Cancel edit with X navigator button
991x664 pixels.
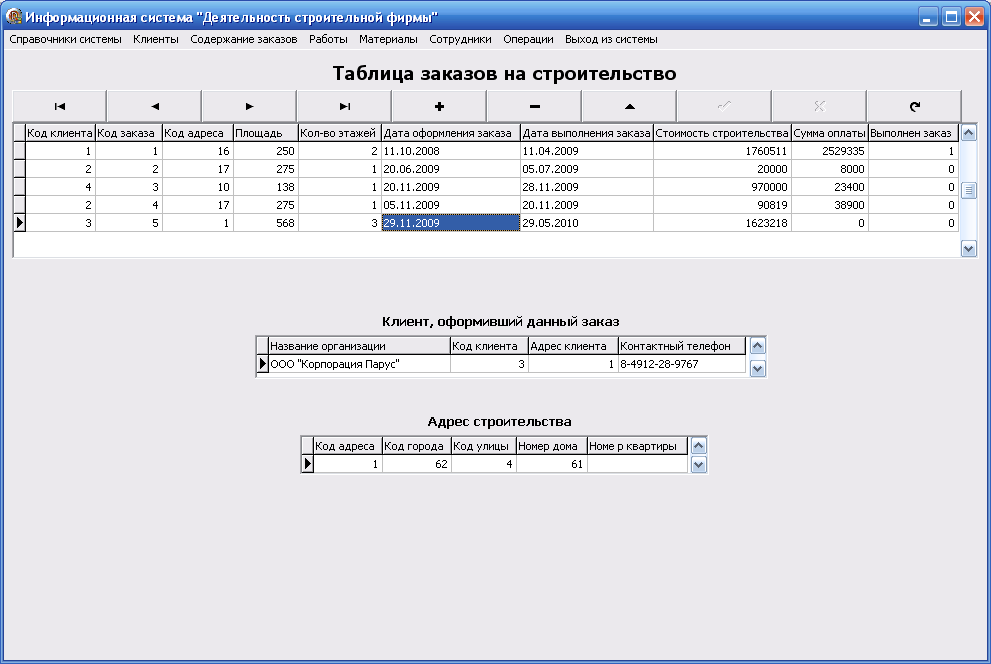tap(819, 106)
